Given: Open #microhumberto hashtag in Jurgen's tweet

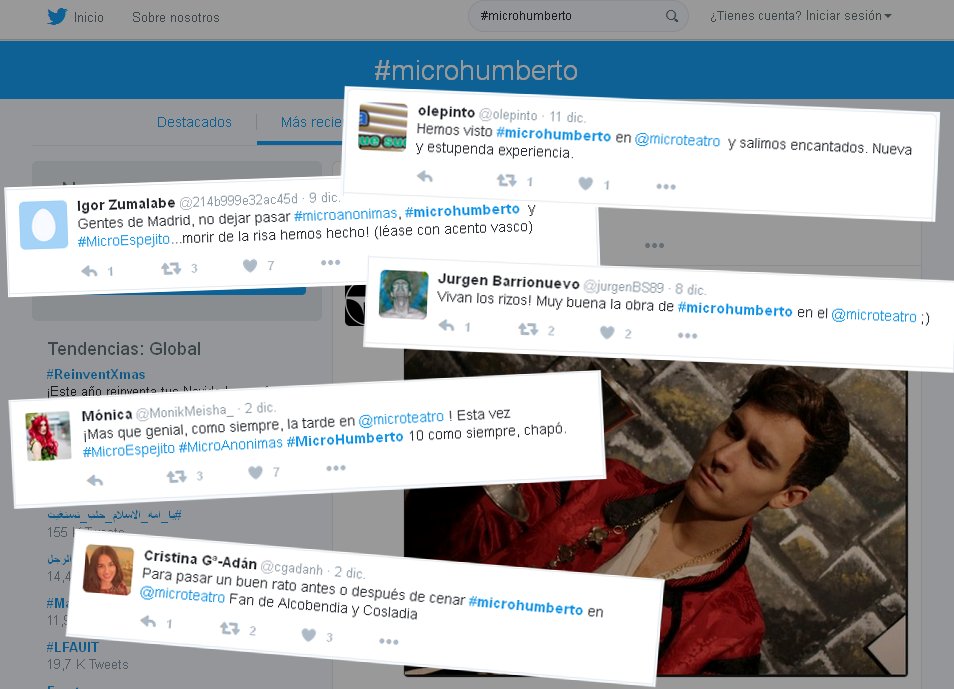Looking at the screenshot, I should tap(735, 309).
